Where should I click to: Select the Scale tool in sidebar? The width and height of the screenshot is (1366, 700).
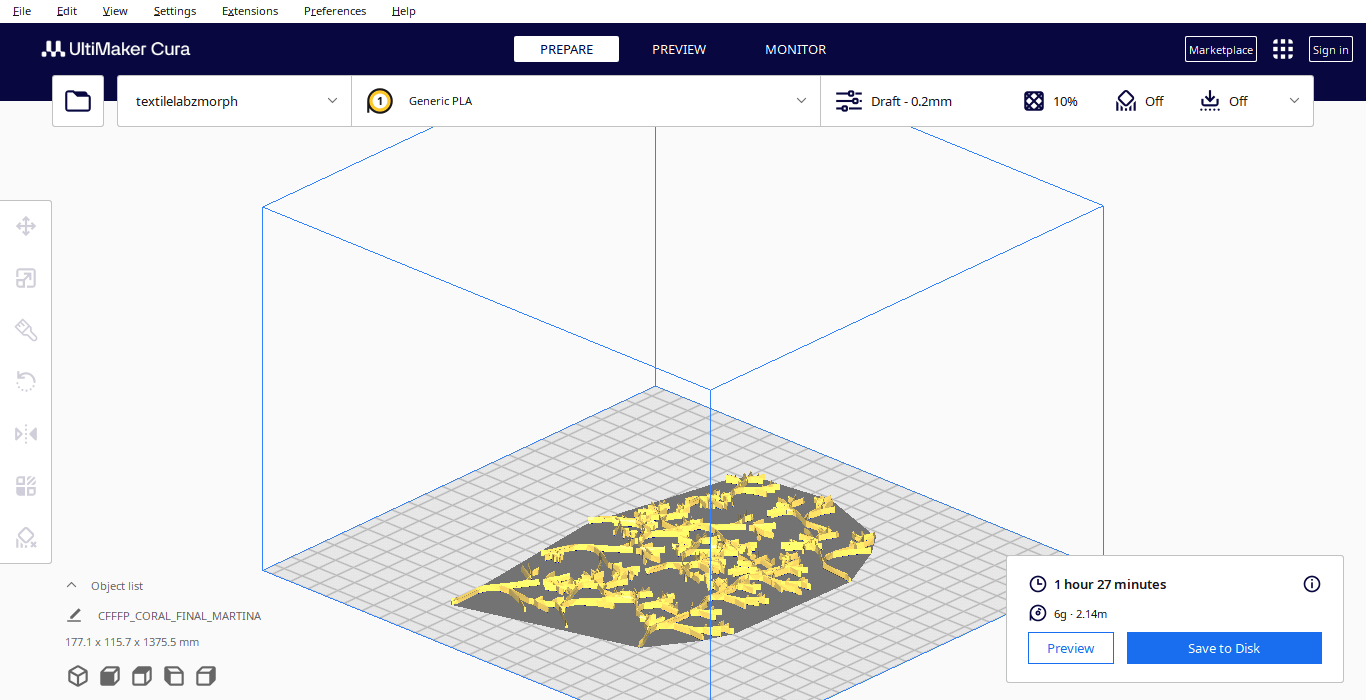pos(26,278)
